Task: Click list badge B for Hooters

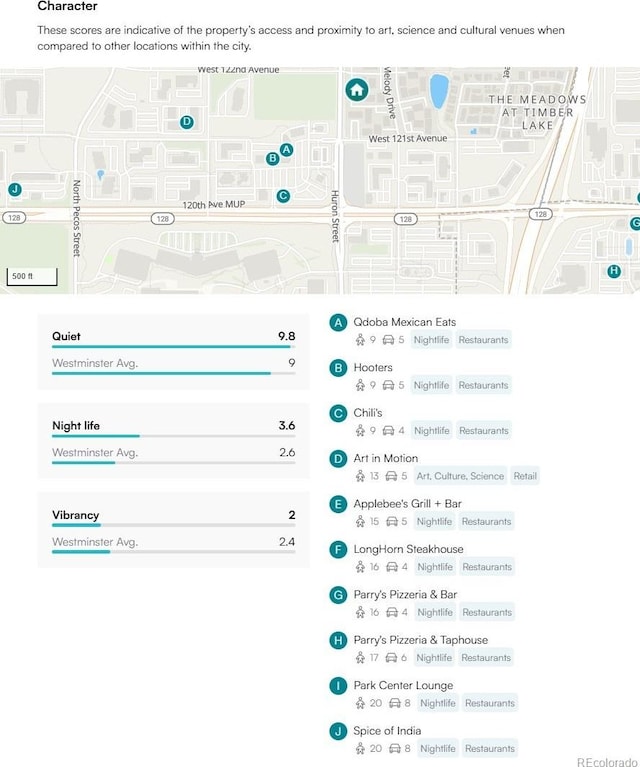Action: click(338, 368)
